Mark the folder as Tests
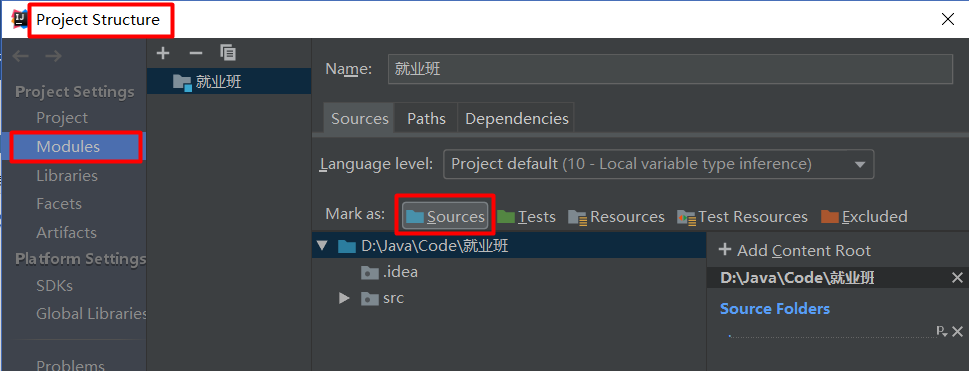Screen dimensions: 969x371 pyautogui.click(x=527, y=216)
